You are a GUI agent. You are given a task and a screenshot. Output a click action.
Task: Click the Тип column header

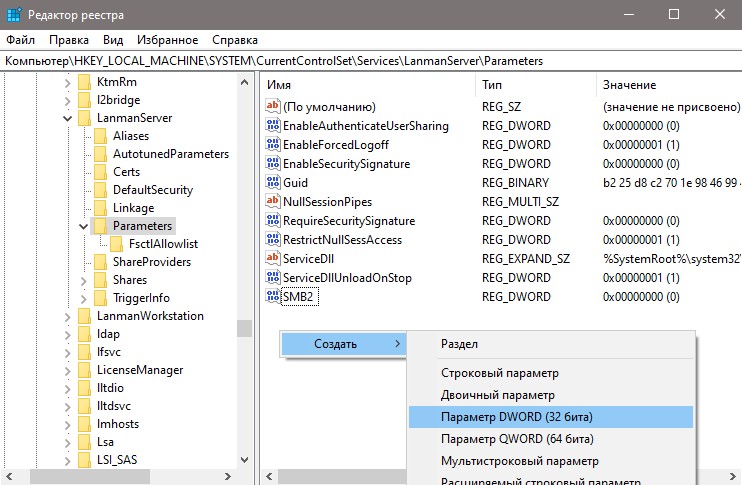tap(536, 85)
